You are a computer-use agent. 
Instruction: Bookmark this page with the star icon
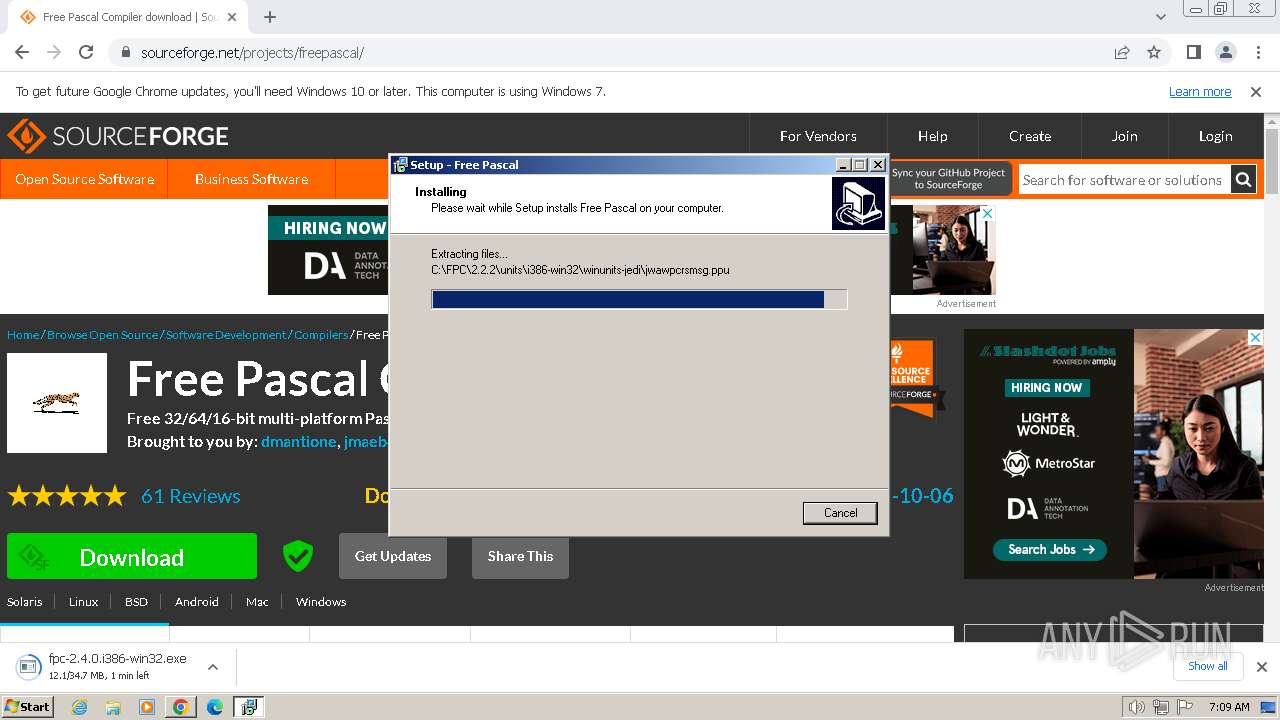click(1154, 52)
